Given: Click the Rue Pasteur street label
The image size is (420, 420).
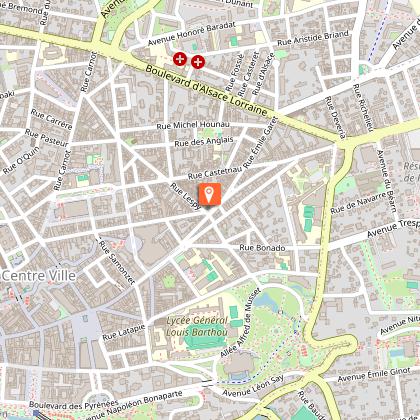Looking at the screenshot, I should [46, 138].
